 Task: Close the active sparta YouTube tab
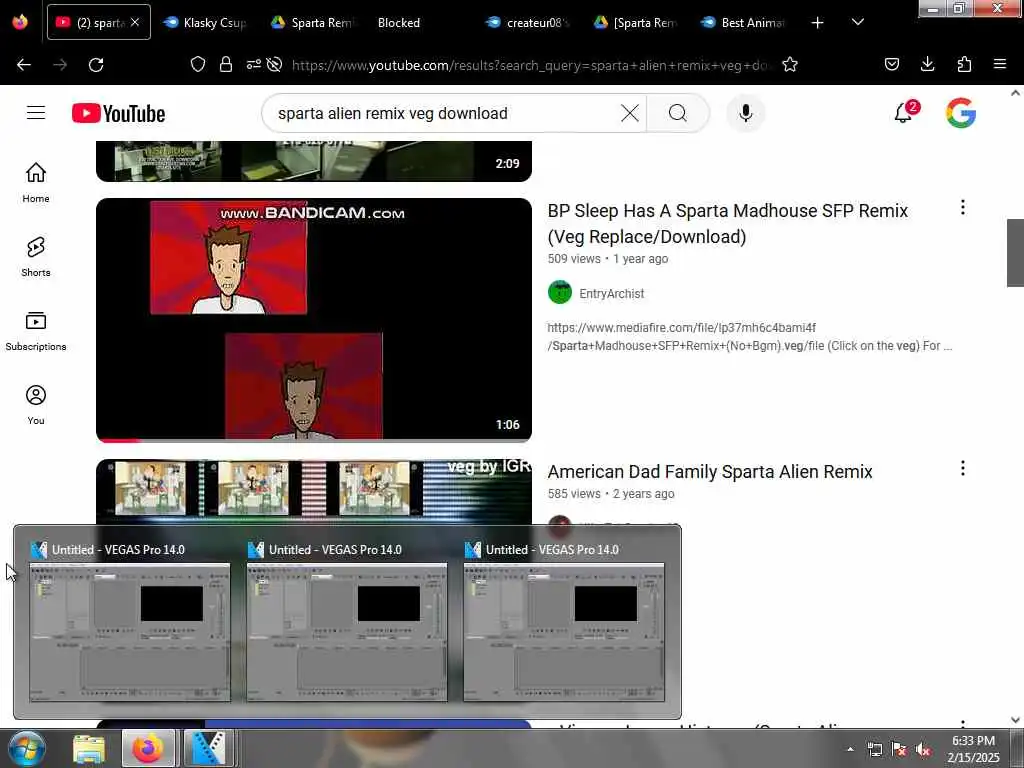(x=135, y=22)
